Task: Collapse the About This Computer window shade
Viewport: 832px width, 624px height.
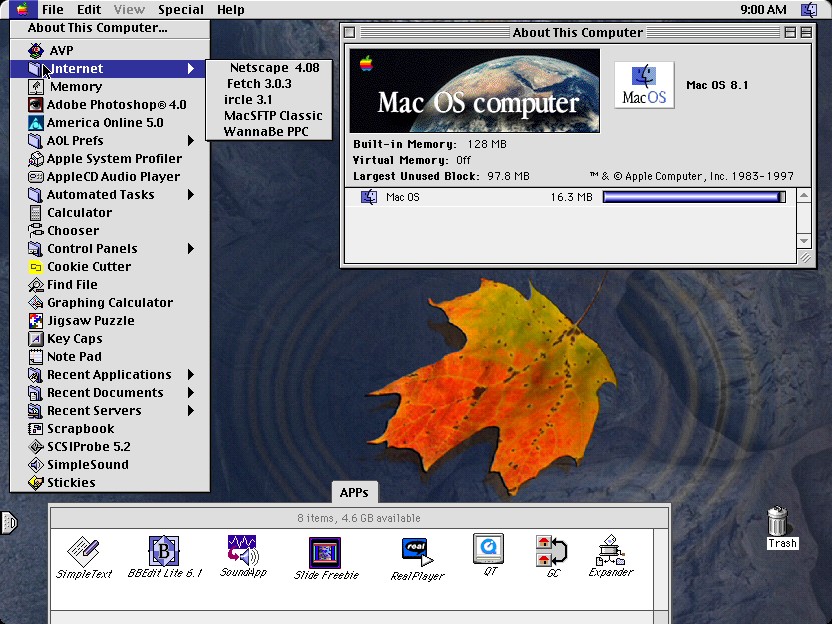Action: [x=806, y=32]
